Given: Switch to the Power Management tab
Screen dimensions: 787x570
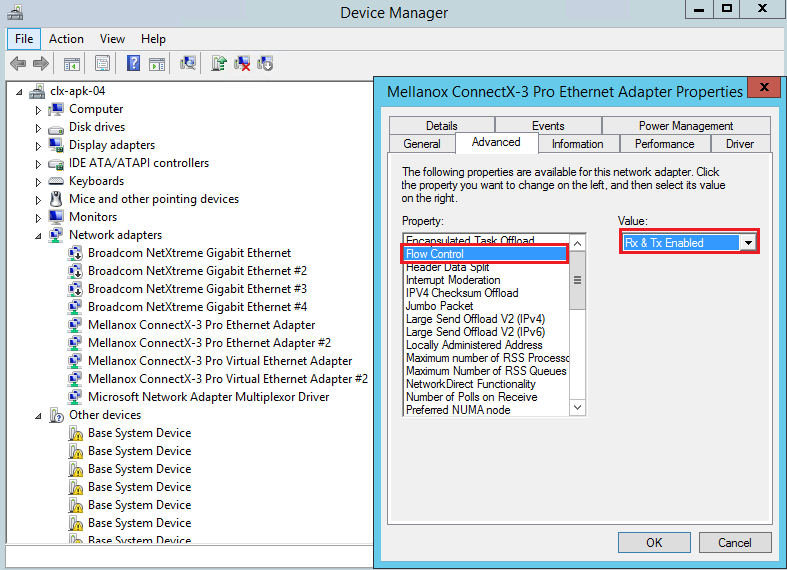Looking at the screenshot, I should pyautogui.click(x=685, y=126).
